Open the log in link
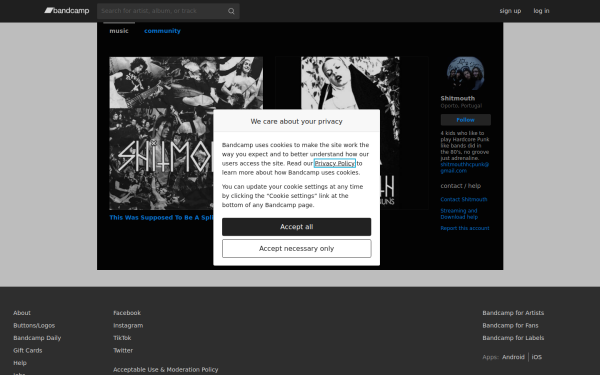 (541, 11)
